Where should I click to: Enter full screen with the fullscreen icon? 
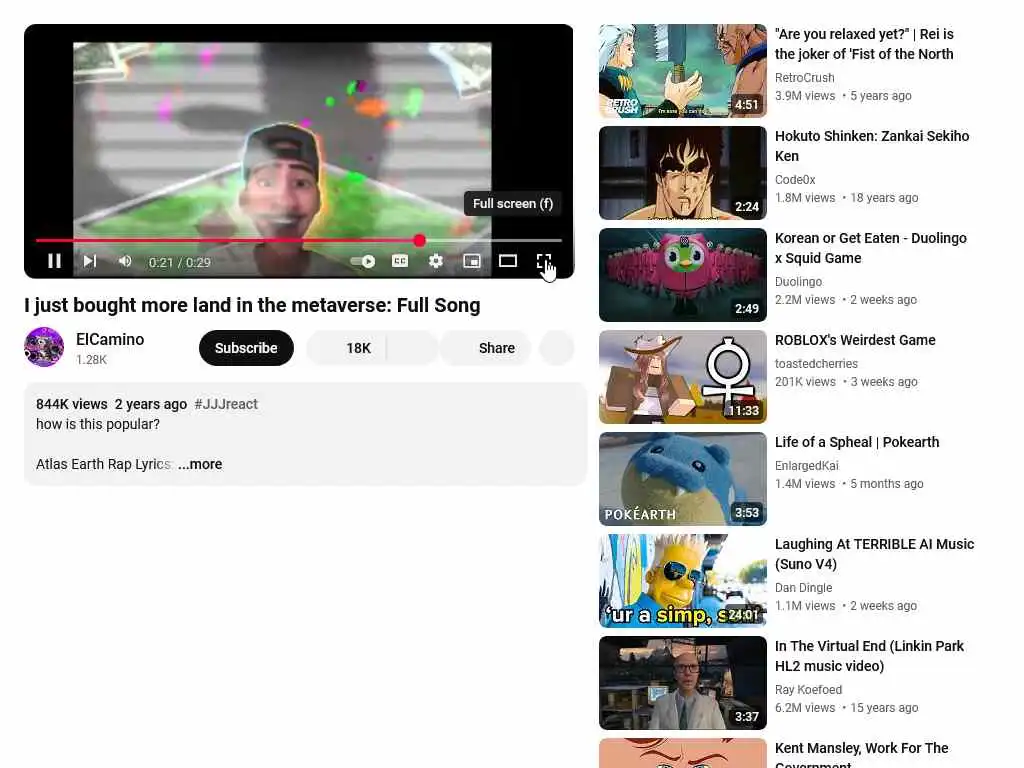click(x=544, y=261)
